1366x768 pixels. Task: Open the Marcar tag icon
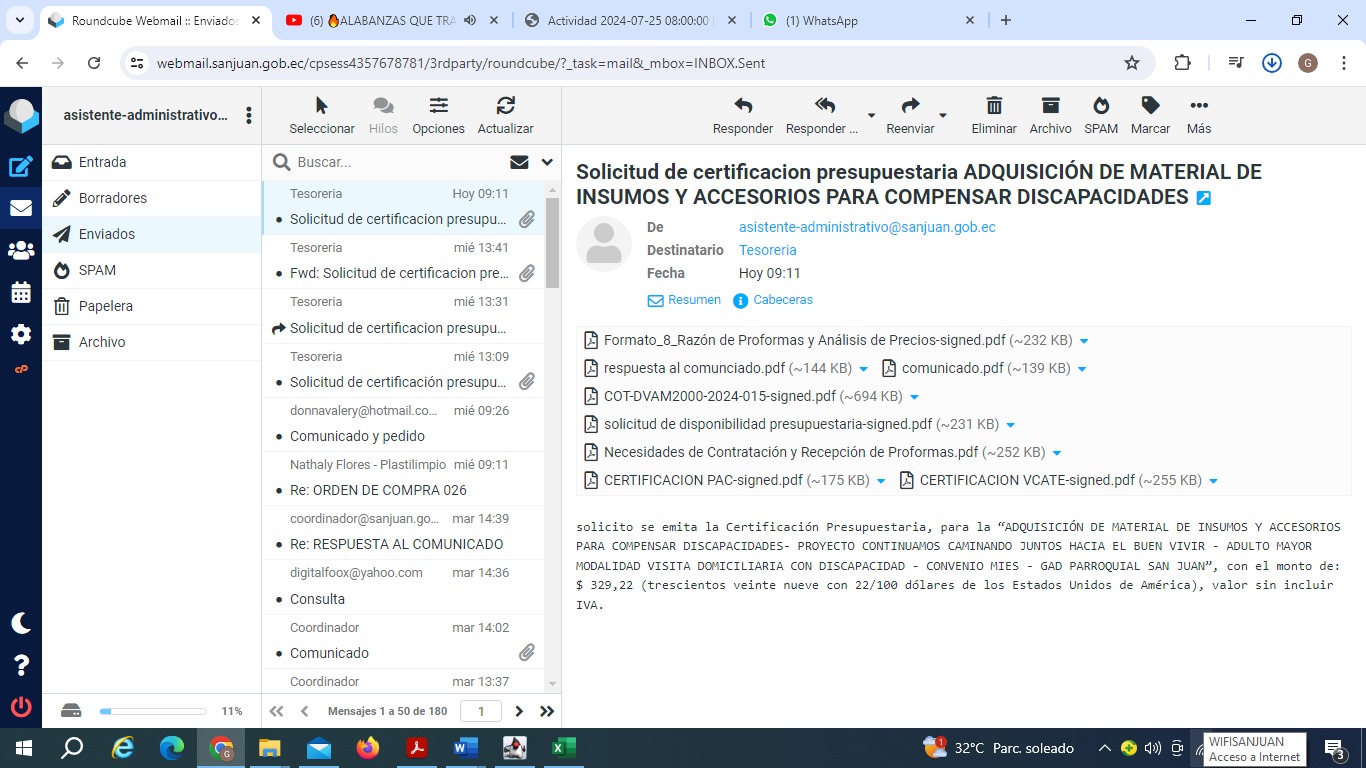(1150, 106)
